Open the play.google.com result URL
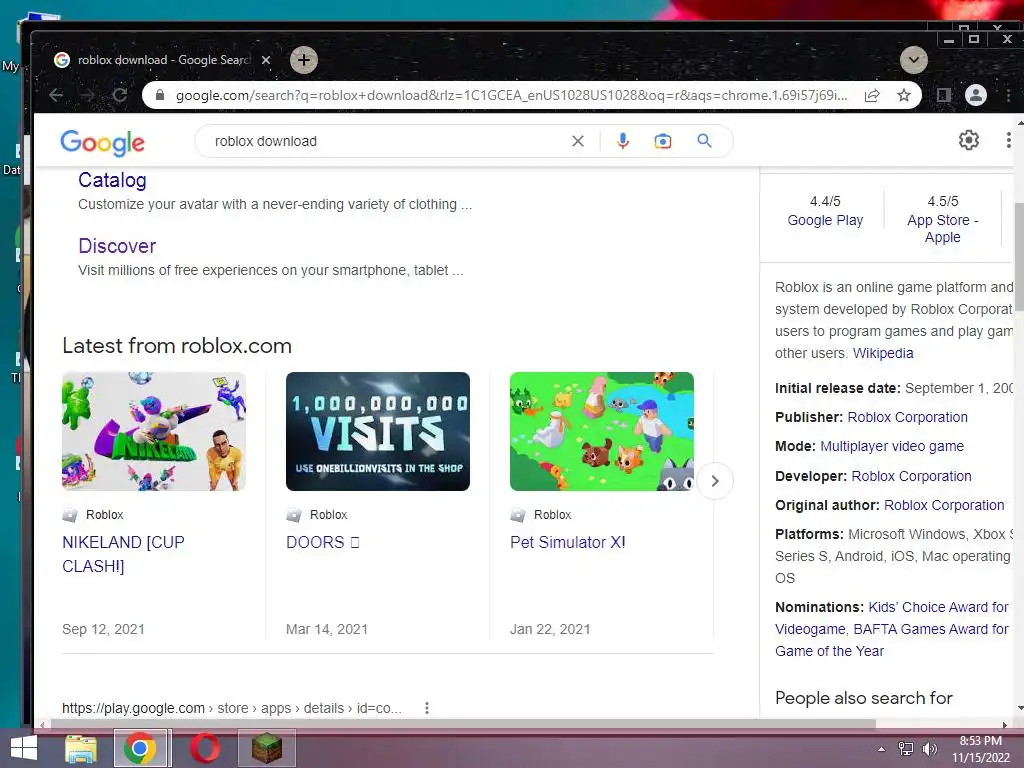 [x=232, y=708]
